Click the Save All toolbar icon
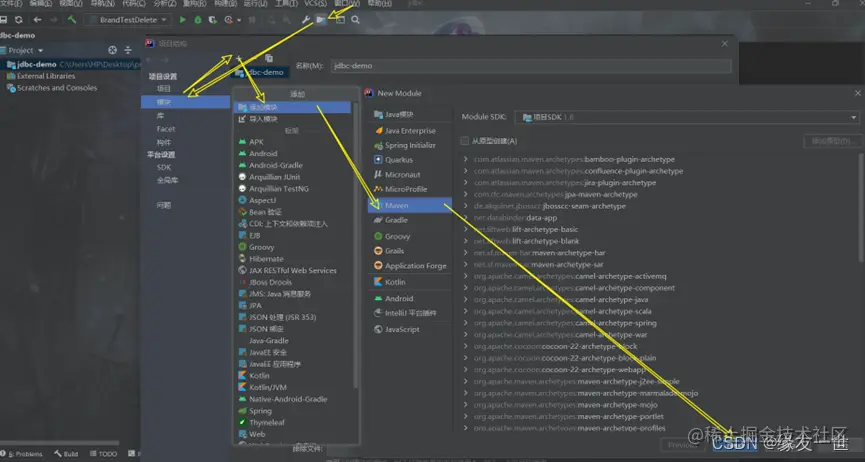This screenshot has height=462, width=865. pos(3,20)
